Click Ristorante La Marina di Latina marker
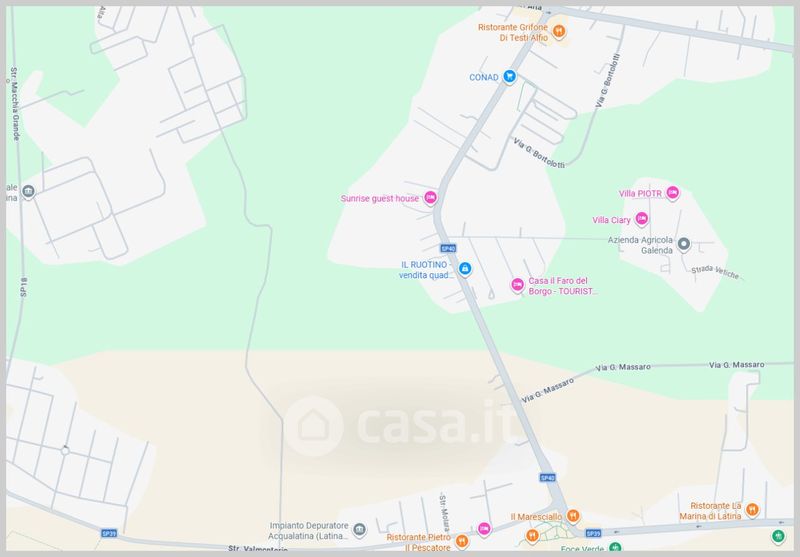 (x=752, y=509)
